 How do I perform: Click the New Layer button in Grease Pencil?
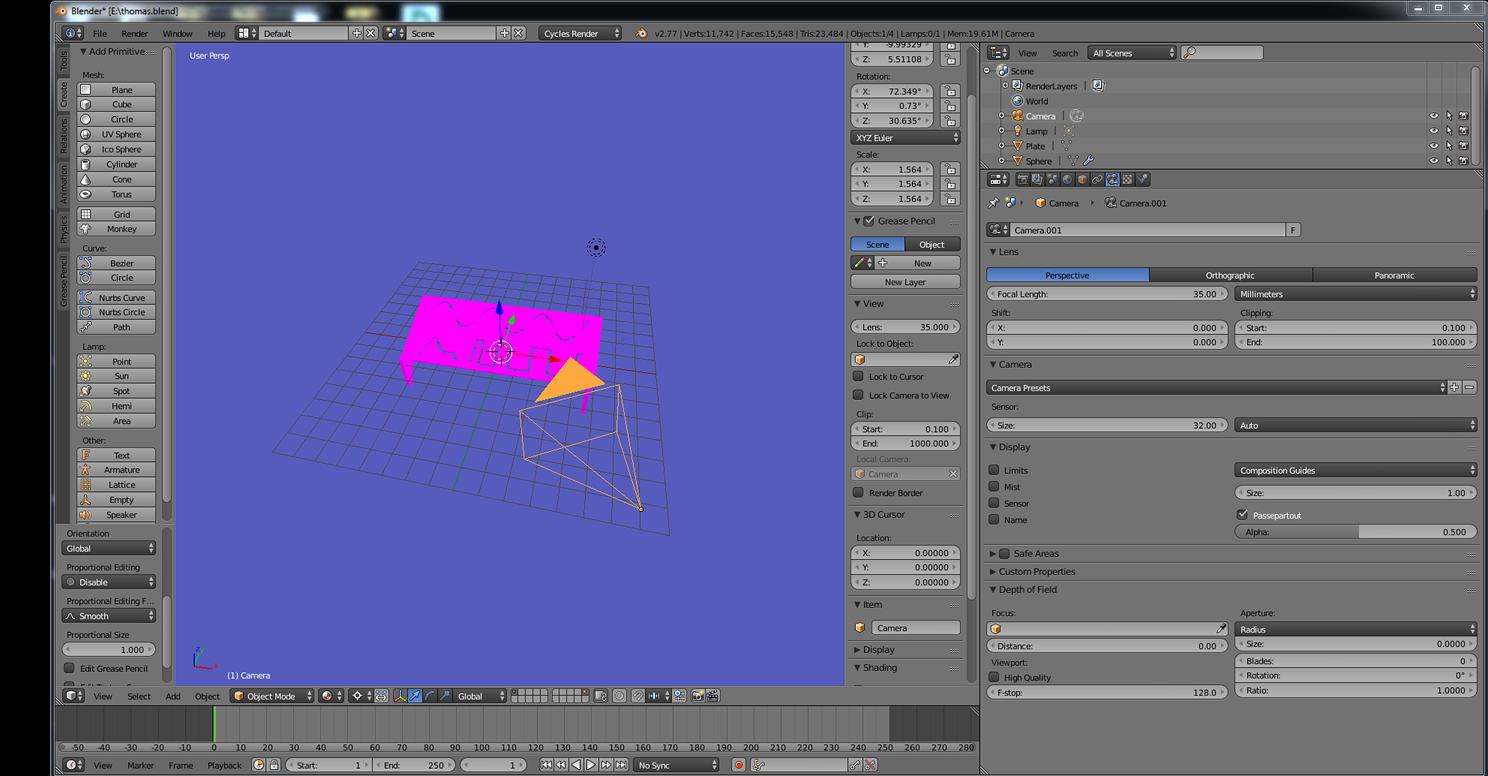[905, 282]
